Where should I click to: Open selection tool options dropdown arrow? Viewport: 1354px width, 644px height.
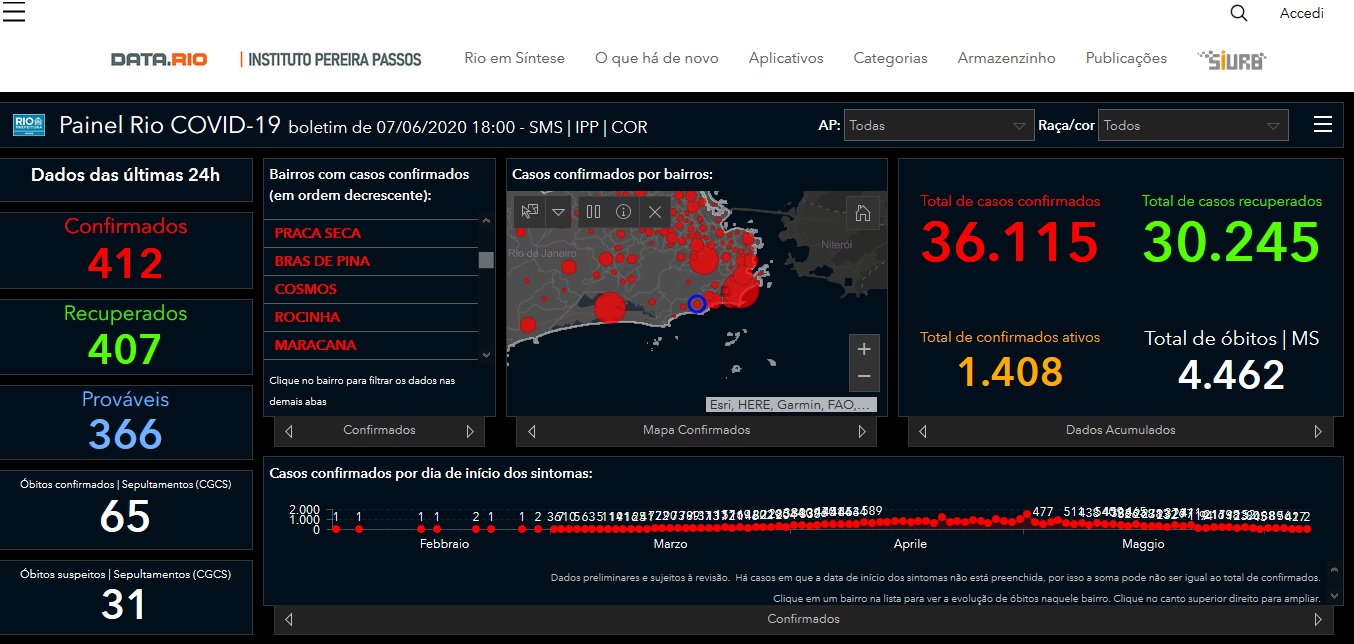558,212
